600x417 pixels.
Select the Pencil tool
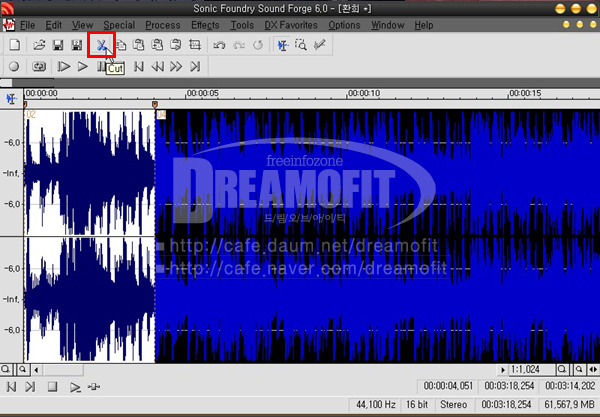(320, 45)
